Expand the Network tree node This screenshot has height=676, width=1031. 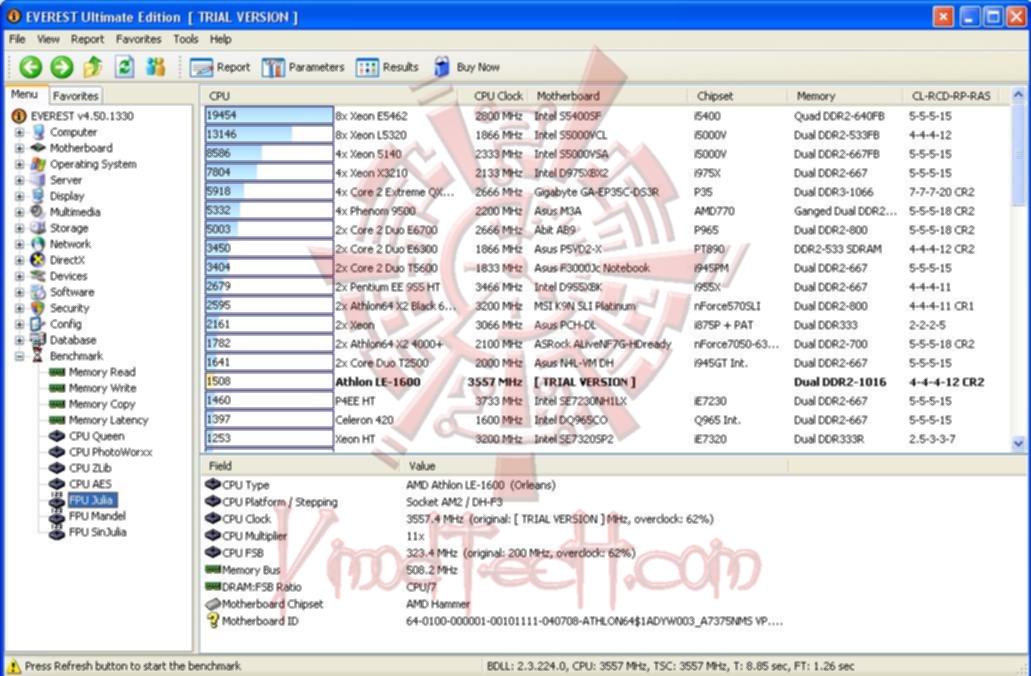[x=20, y=244]
